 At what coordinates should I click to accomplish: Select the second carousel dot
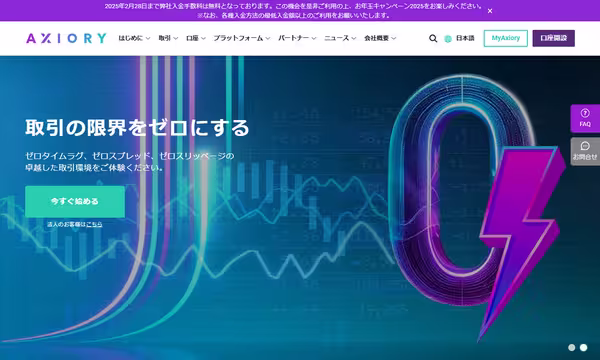(x=584, y=347)
